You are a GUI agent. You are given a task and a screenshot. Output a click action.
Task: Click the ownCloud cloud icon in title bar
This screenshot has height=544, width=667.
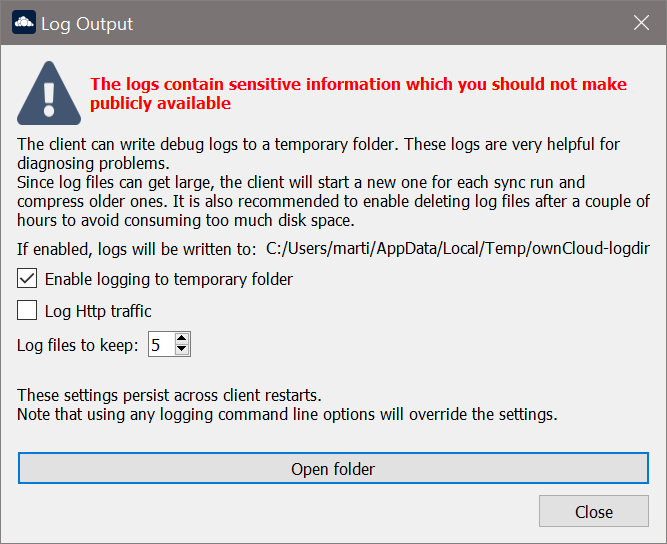point(23,23)
